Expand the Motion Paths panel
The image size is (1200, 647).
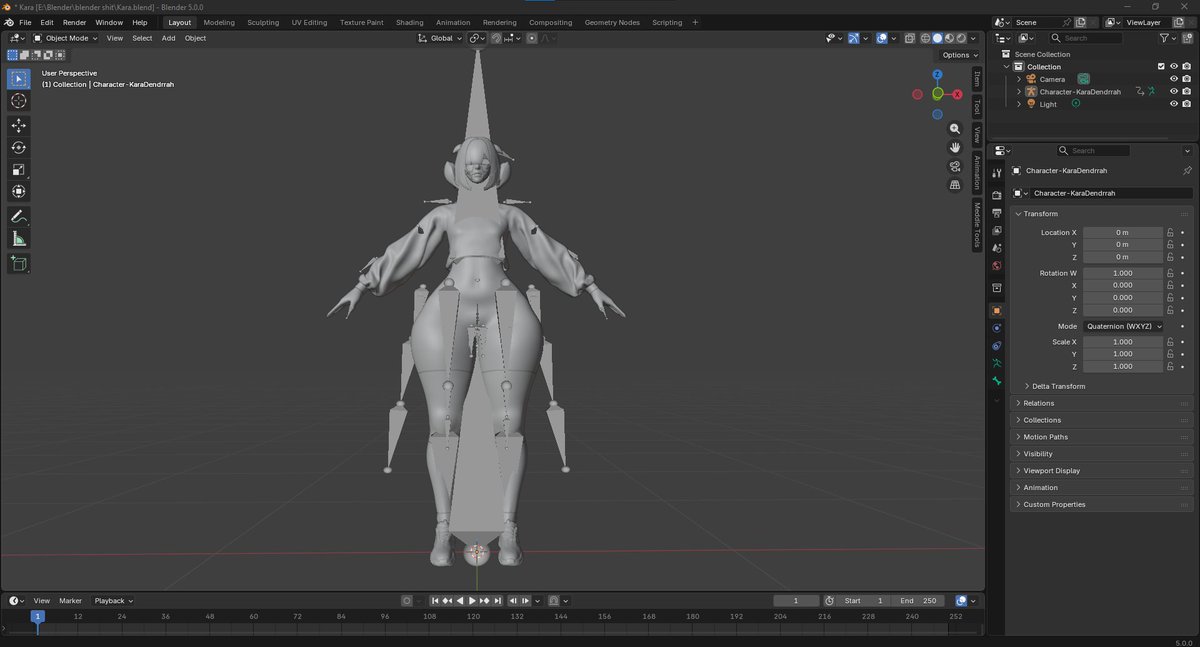pyautogui.click(x=1045, y=437)
